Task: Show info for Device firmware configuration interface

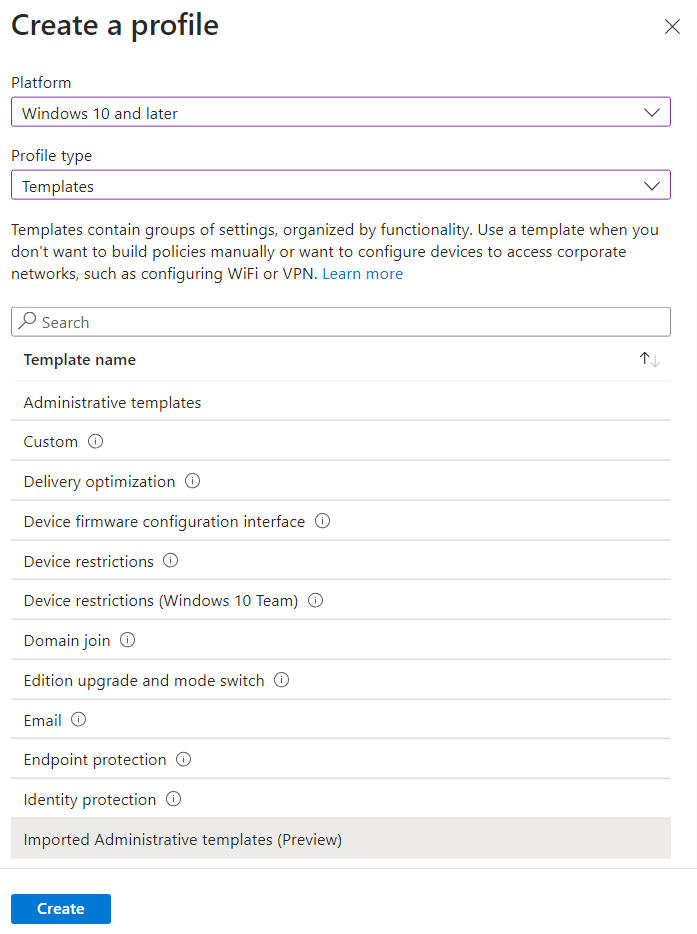Action: point(322,521)
